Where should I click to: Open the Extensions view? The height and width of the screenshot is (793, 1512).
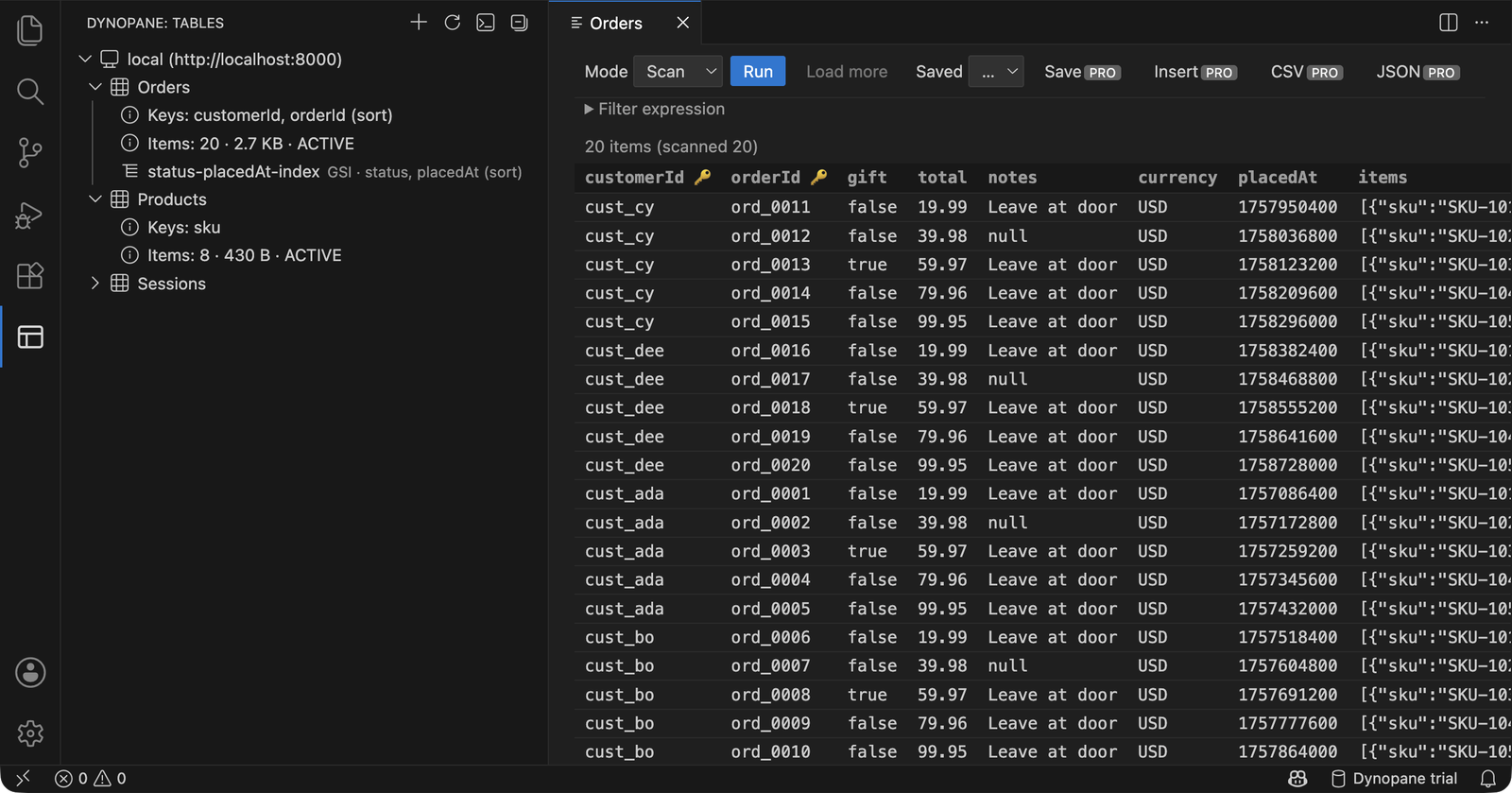pyautogui.click(x=30, y=276)
